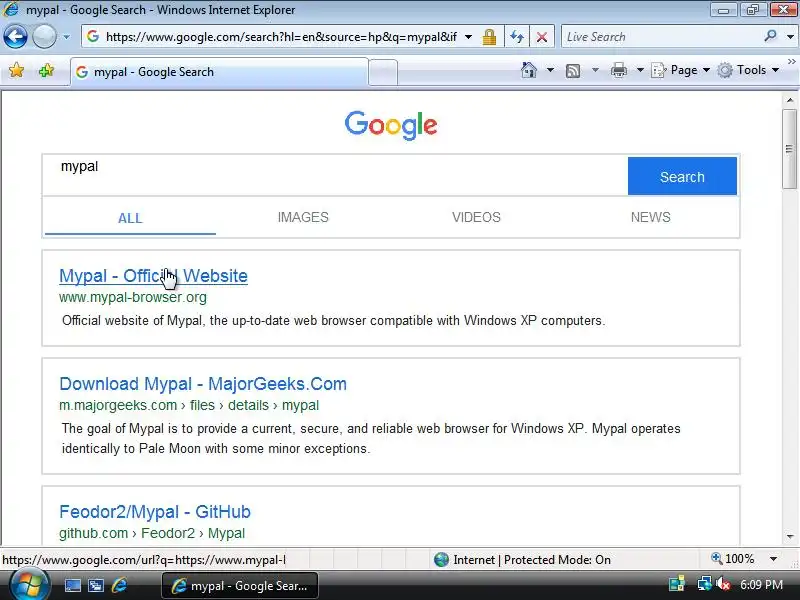Screen dimensions: 800x600
Task: Expand the Feeds dropdown arrow
Action: point(595,70)
